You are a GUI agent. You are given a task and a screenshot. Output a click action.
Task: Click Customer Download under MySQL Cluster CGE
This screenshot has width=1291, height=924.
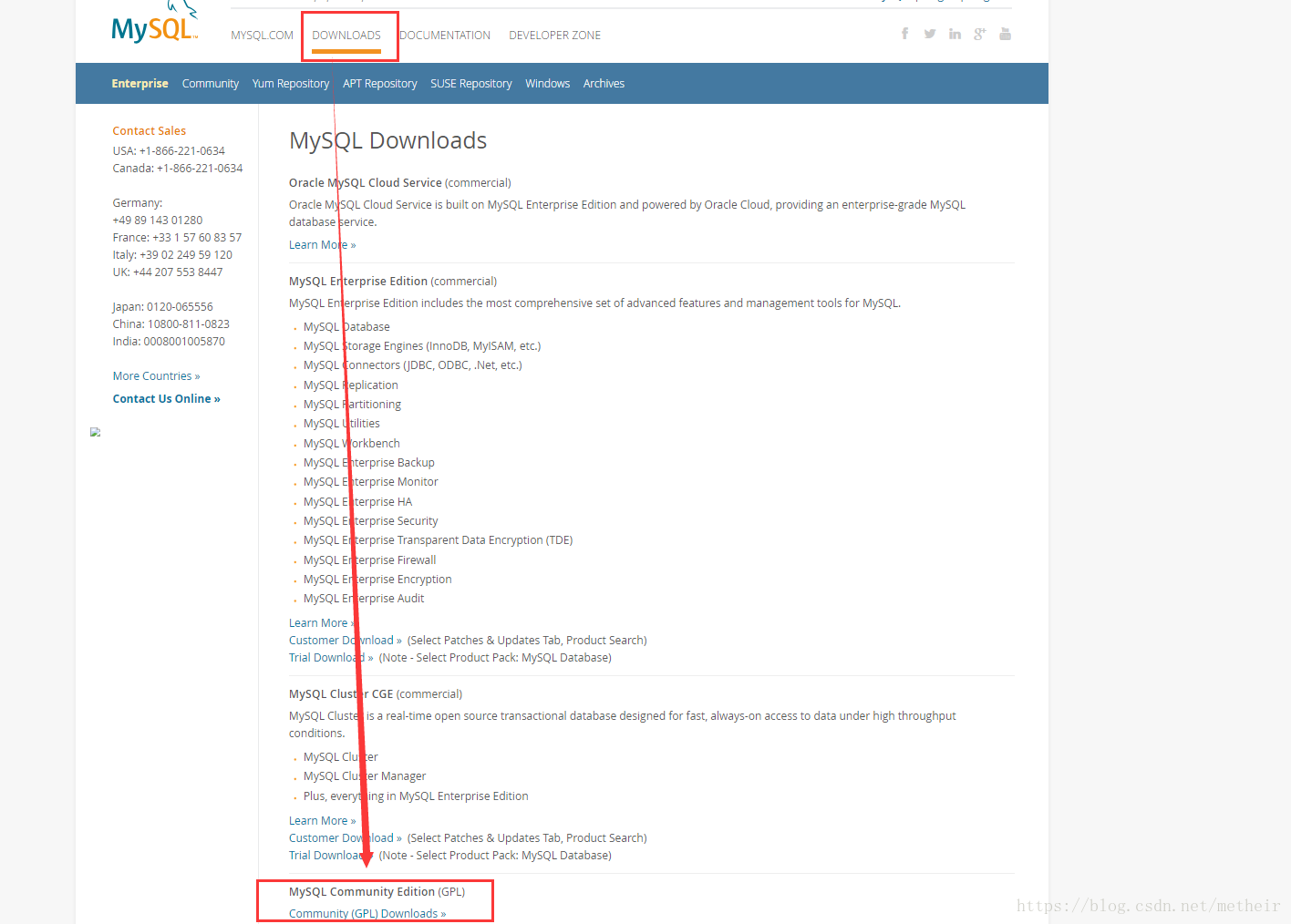pos(345,838)
